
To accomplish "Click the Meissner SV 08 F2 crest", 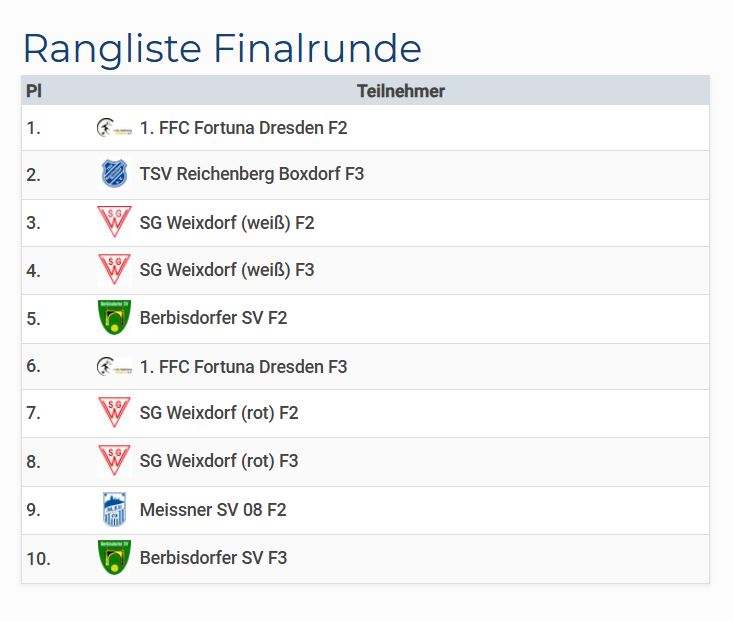I will tap(114, 510).
